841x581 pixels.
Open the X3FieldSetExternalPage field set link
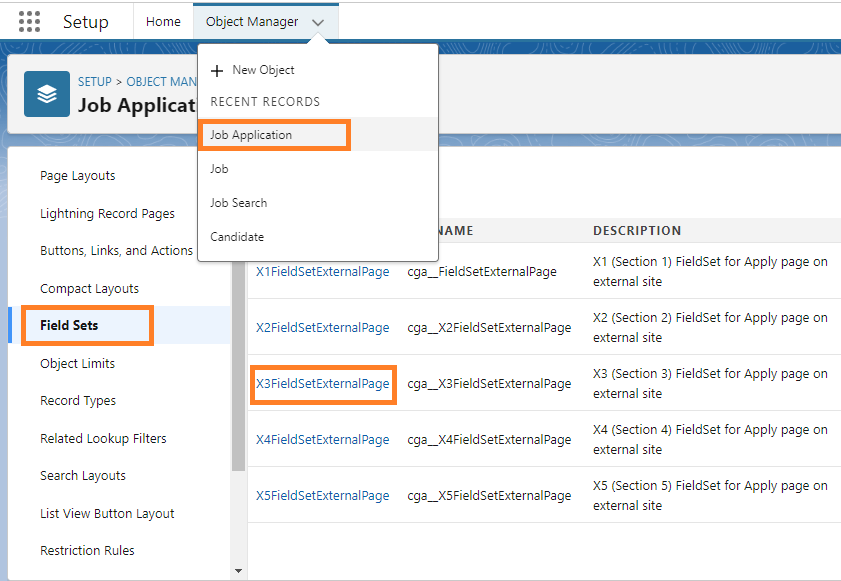pos(322,384)
